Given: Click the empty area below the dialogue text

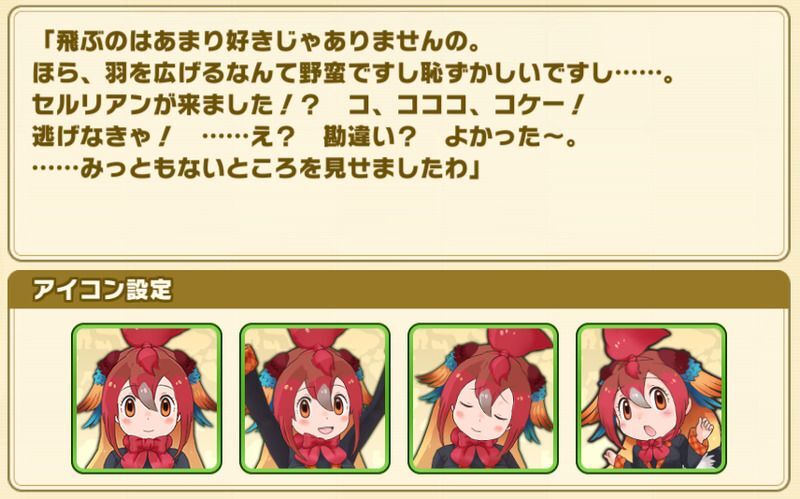Looking at the screenshot, I should pyautogui.click(x=398, y=217).
